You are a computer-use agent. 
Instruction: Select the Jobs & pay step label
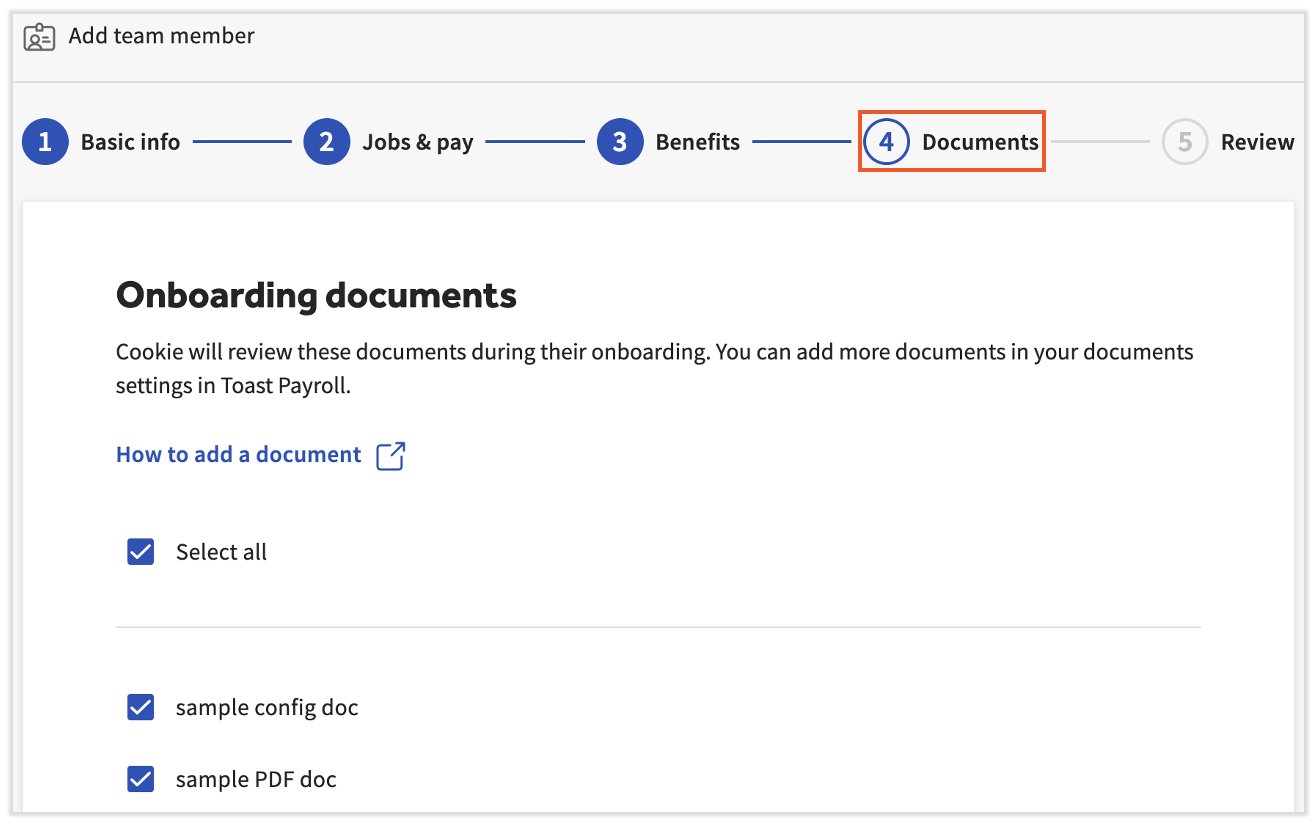tap(418, 141)
